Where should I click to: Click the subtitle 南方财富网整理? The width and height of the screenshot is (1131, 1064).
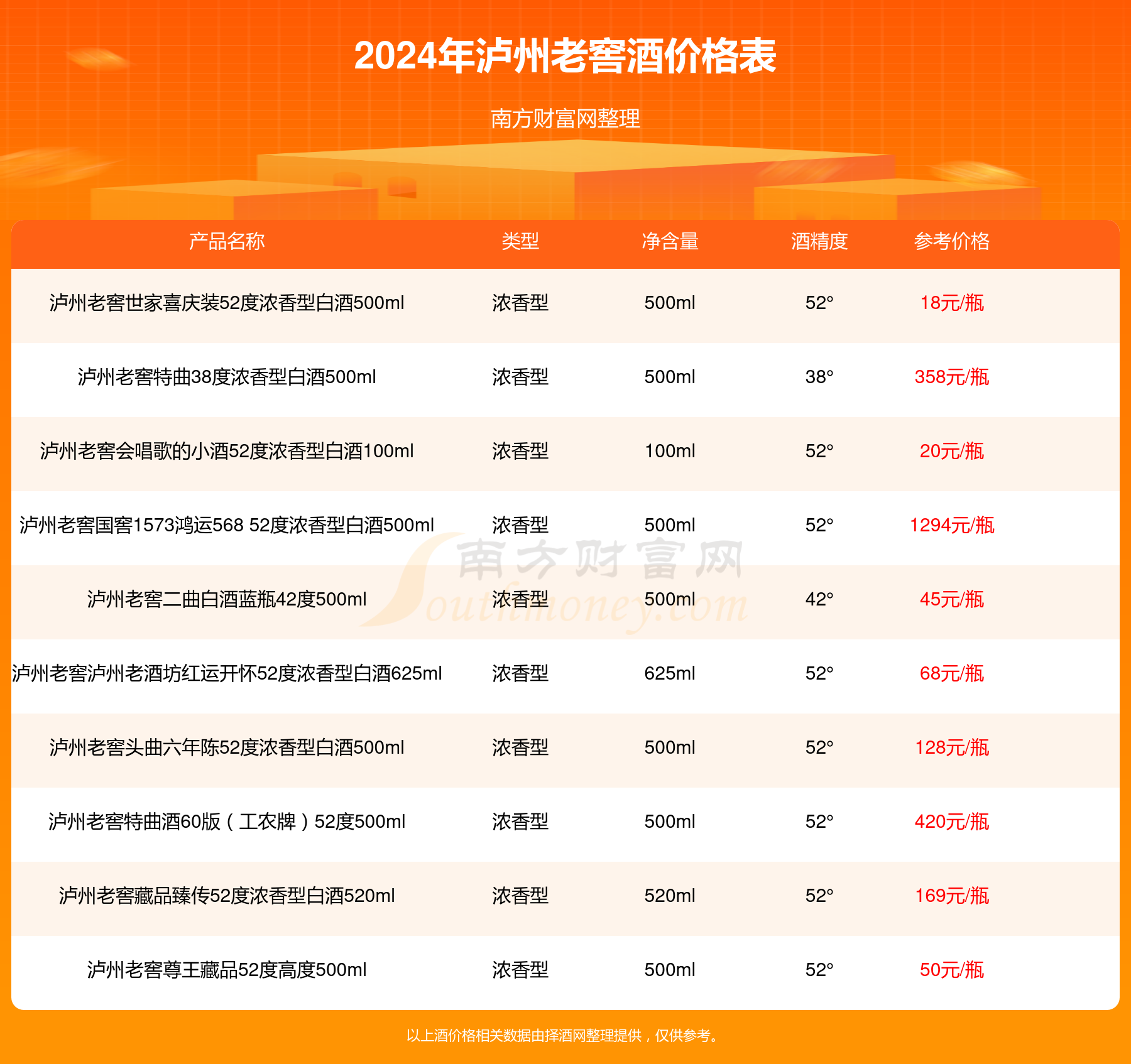click(565, 118)
